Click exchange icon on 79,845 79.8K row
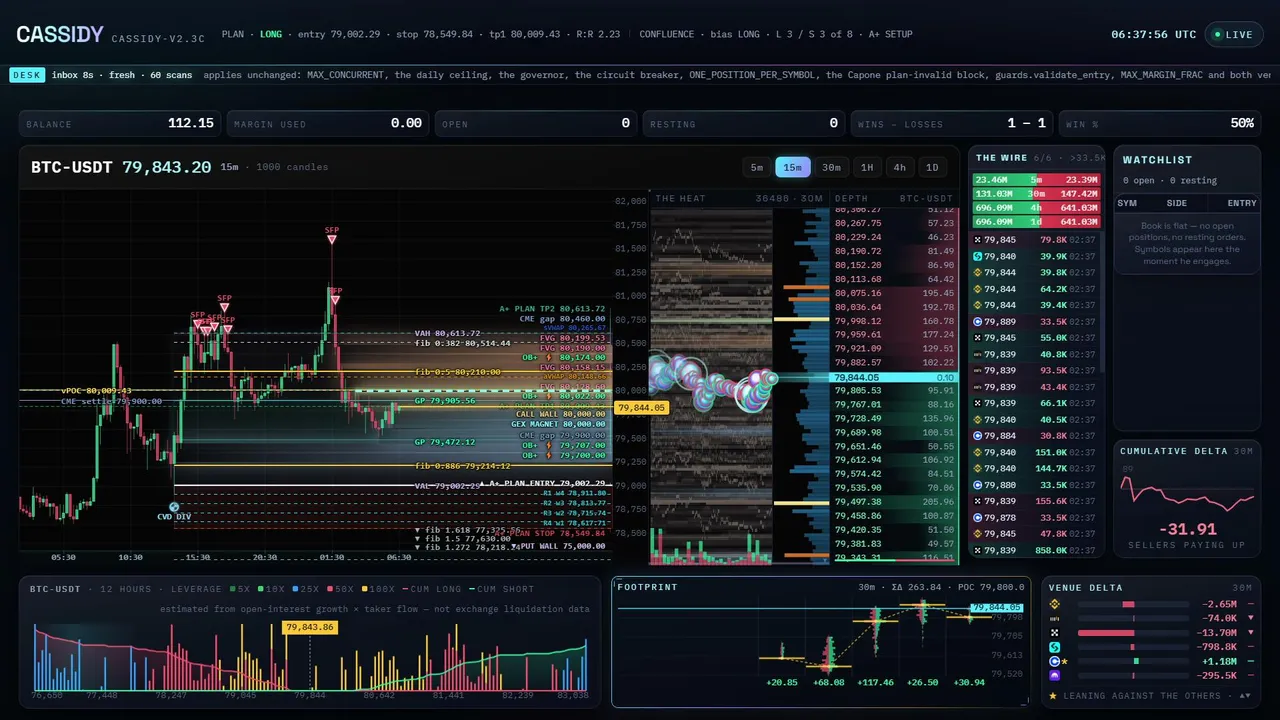1280x720 pixels. pos(977,240)
